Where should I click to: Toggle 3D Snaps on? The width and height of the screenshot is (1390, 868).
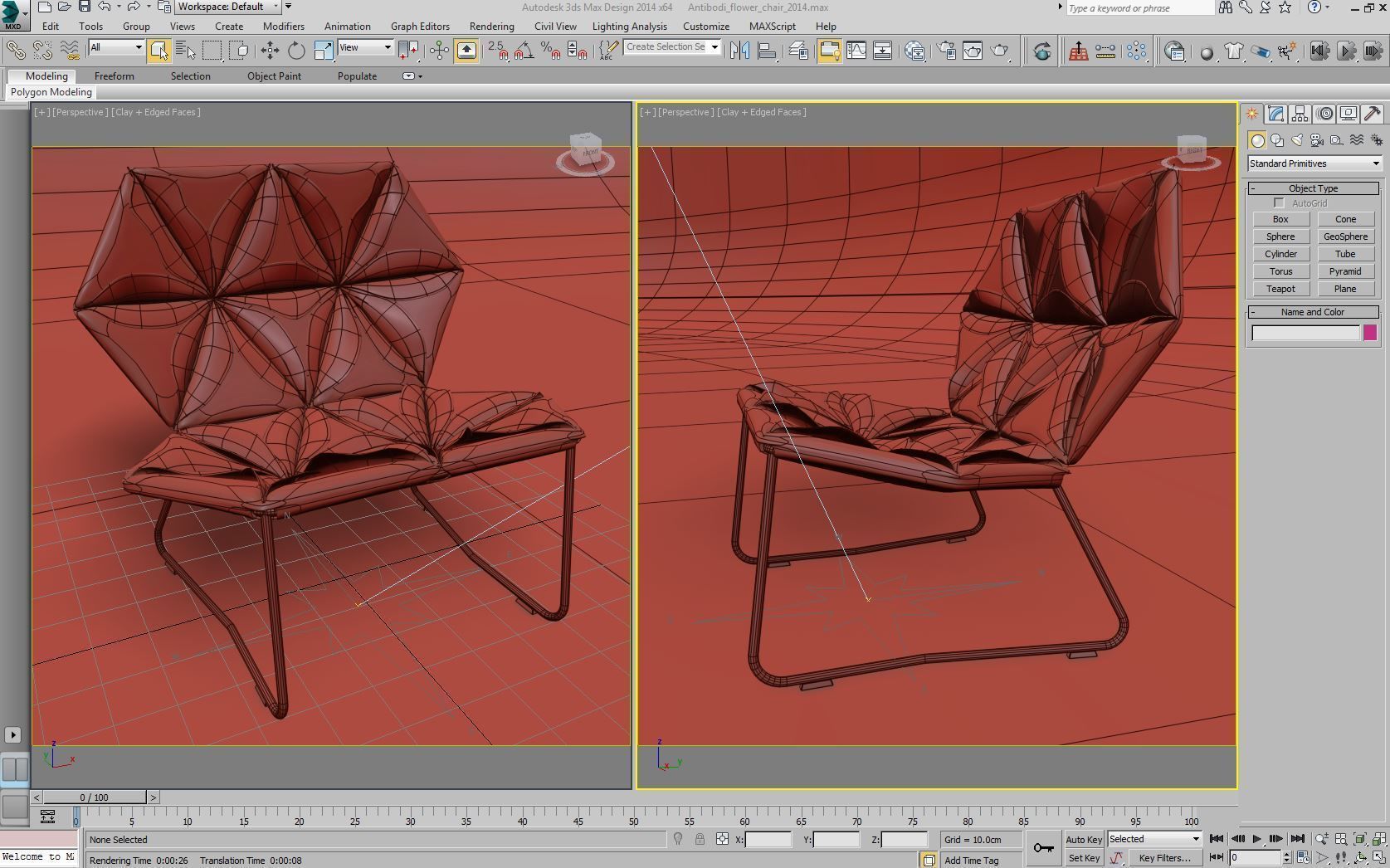tap(498, 51)
